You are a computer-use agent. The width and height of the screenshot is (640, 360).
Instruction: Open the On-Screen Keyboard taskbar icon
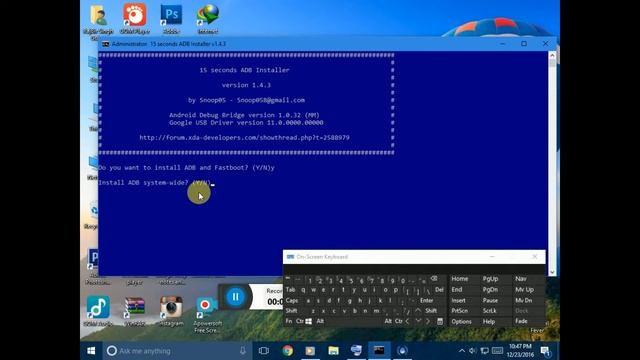pyautogui.click(x=356, y=351)
